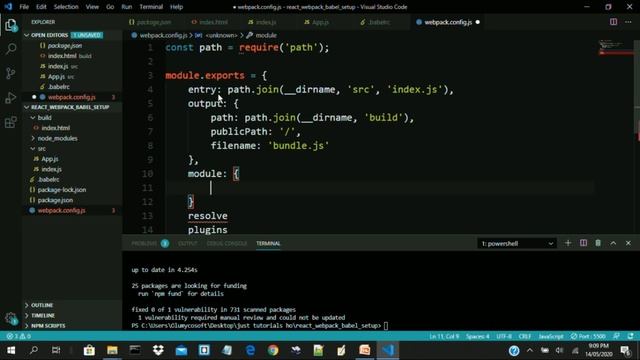Open Windows taskbar search
The image size is (640, 360).
tap(34, 350)
